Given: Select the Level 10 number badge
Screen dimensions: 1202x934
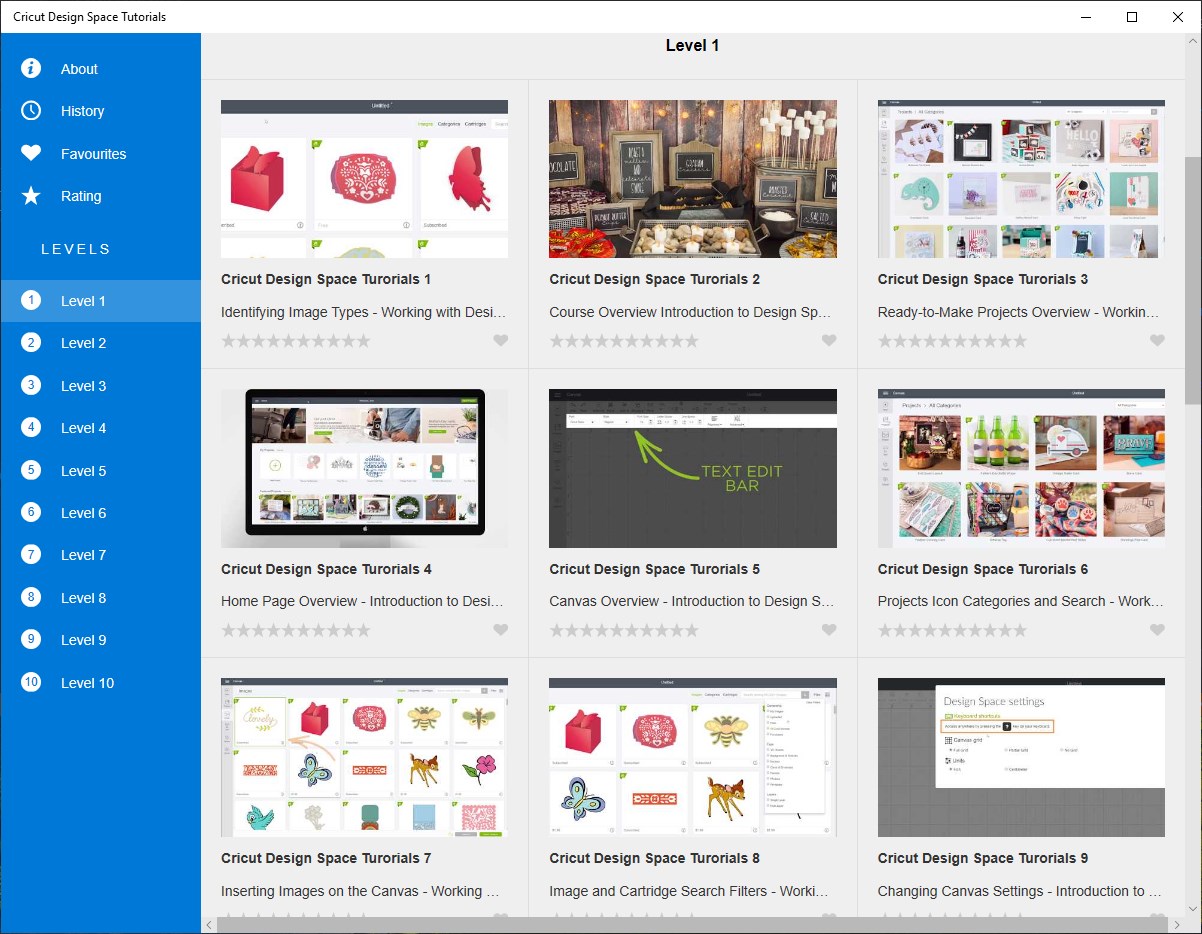Looking at the screenshot, I should point(31,682).
